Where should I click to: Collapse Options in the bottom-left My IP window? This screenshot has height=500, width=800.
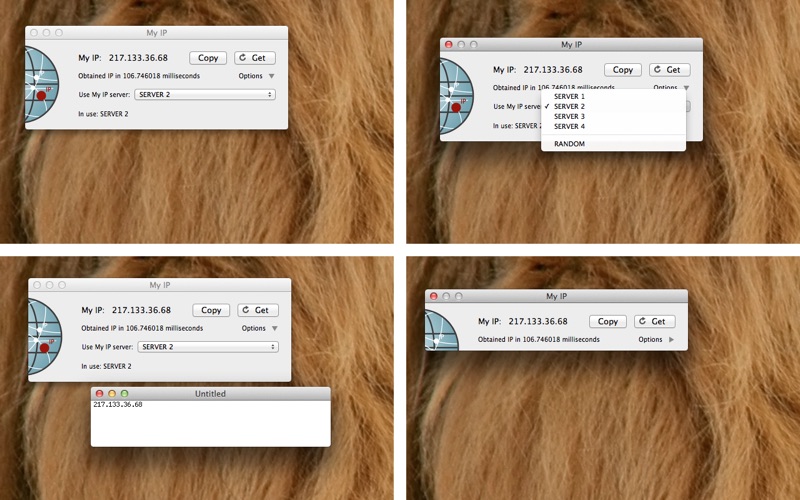pos(274,328)
